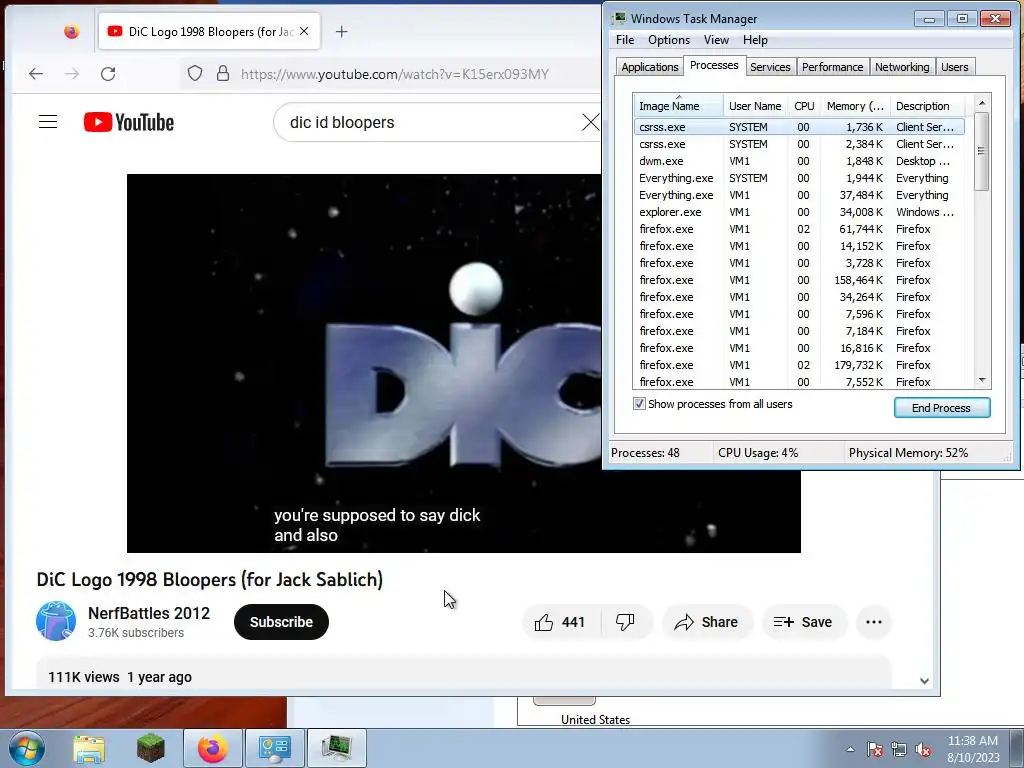Image resolution: width=1024 pixels, height=768 pixels.
Task: Toggle Show processes from all users
Action: [639, 404]
